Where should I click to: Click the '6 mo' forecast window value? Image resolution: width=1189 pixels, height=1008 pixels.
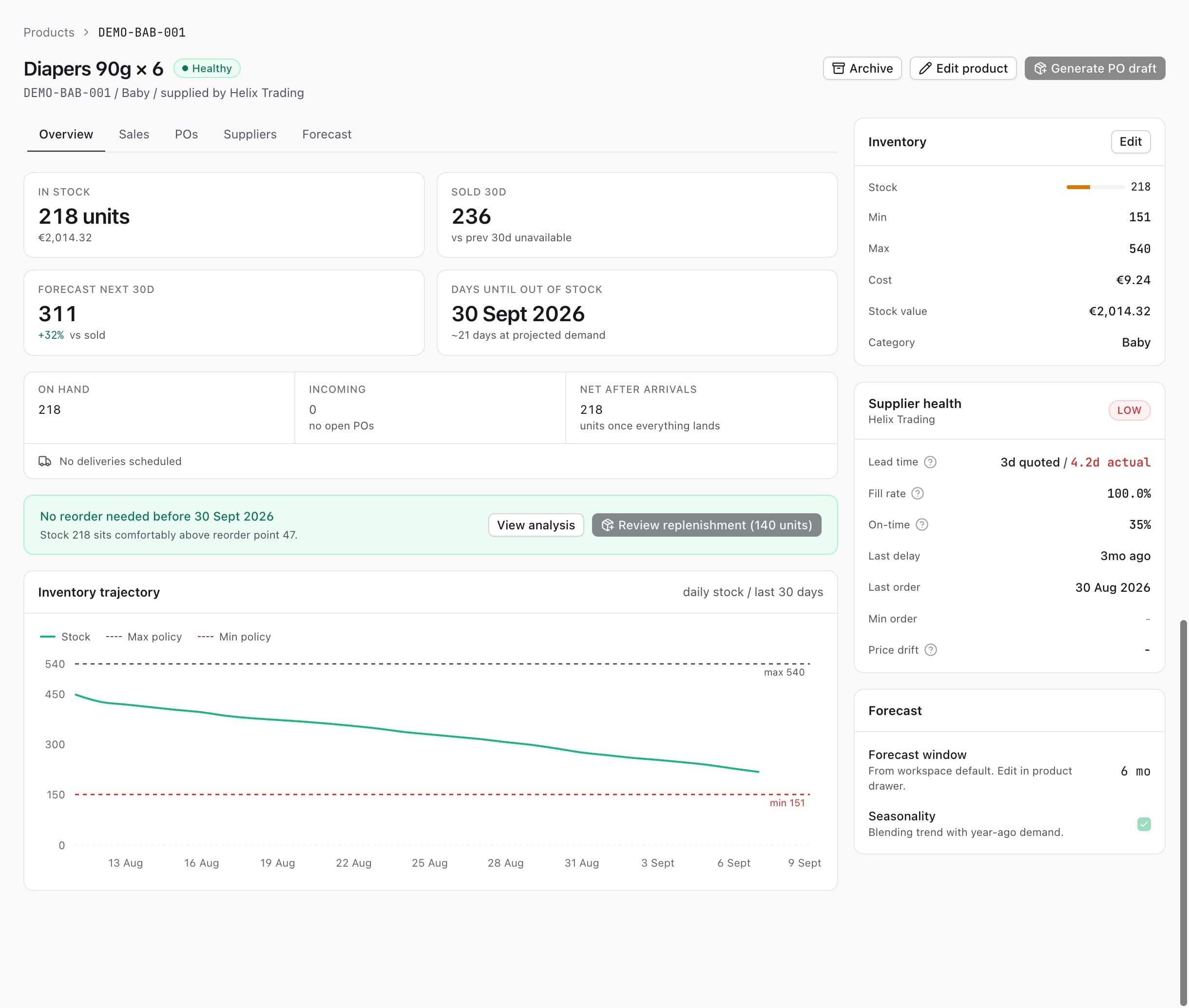coord(1135,771)
